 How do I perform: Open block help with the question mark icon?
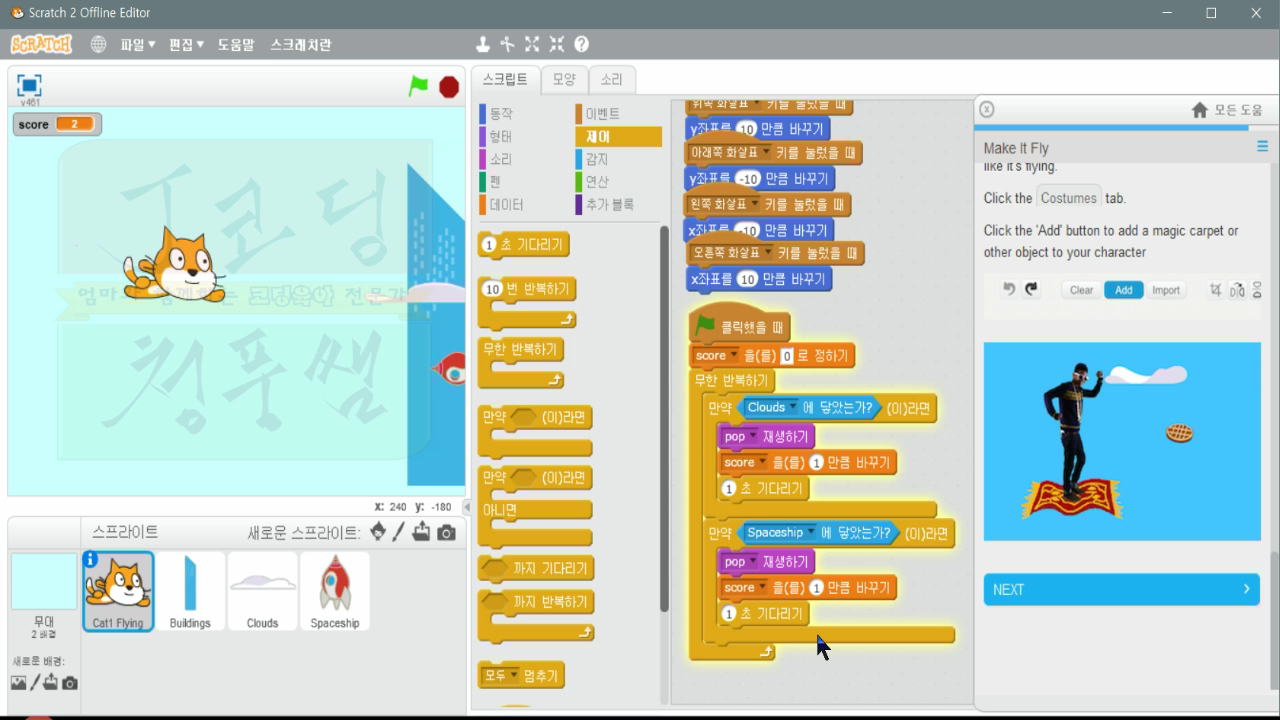(581, 44)
